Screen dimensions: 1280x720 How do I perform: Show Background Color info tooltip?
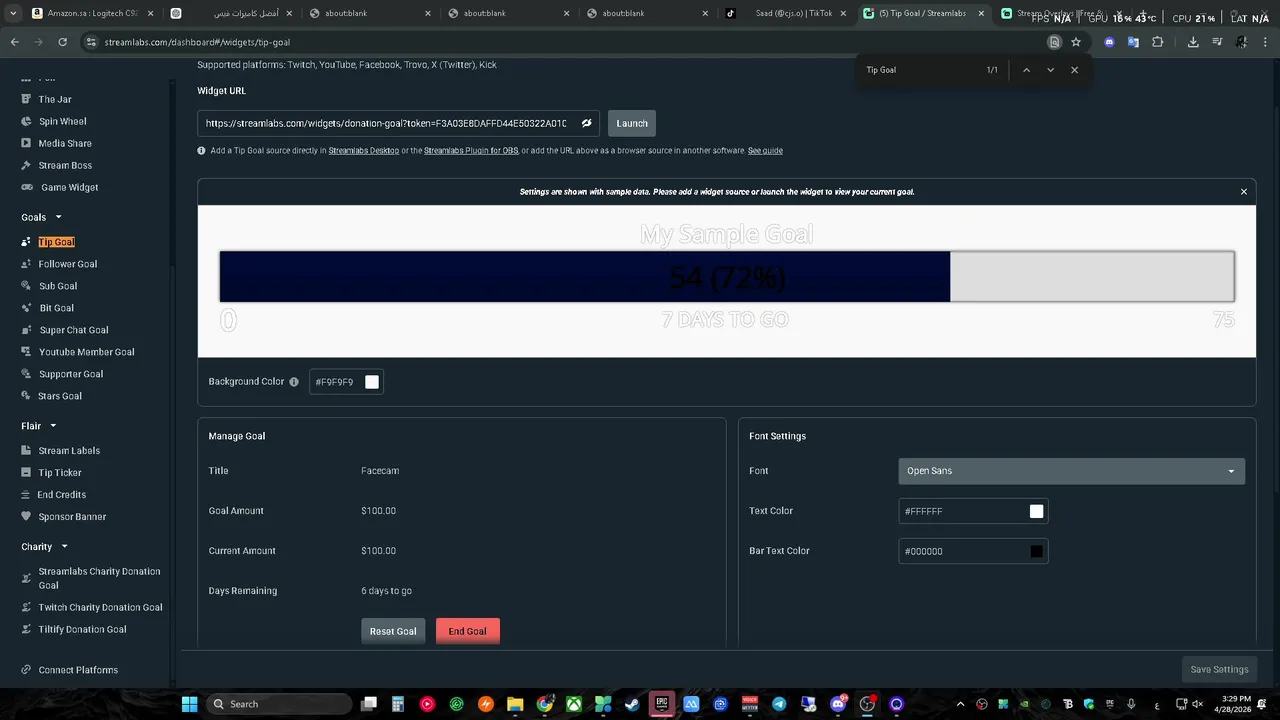click(294, 382)
